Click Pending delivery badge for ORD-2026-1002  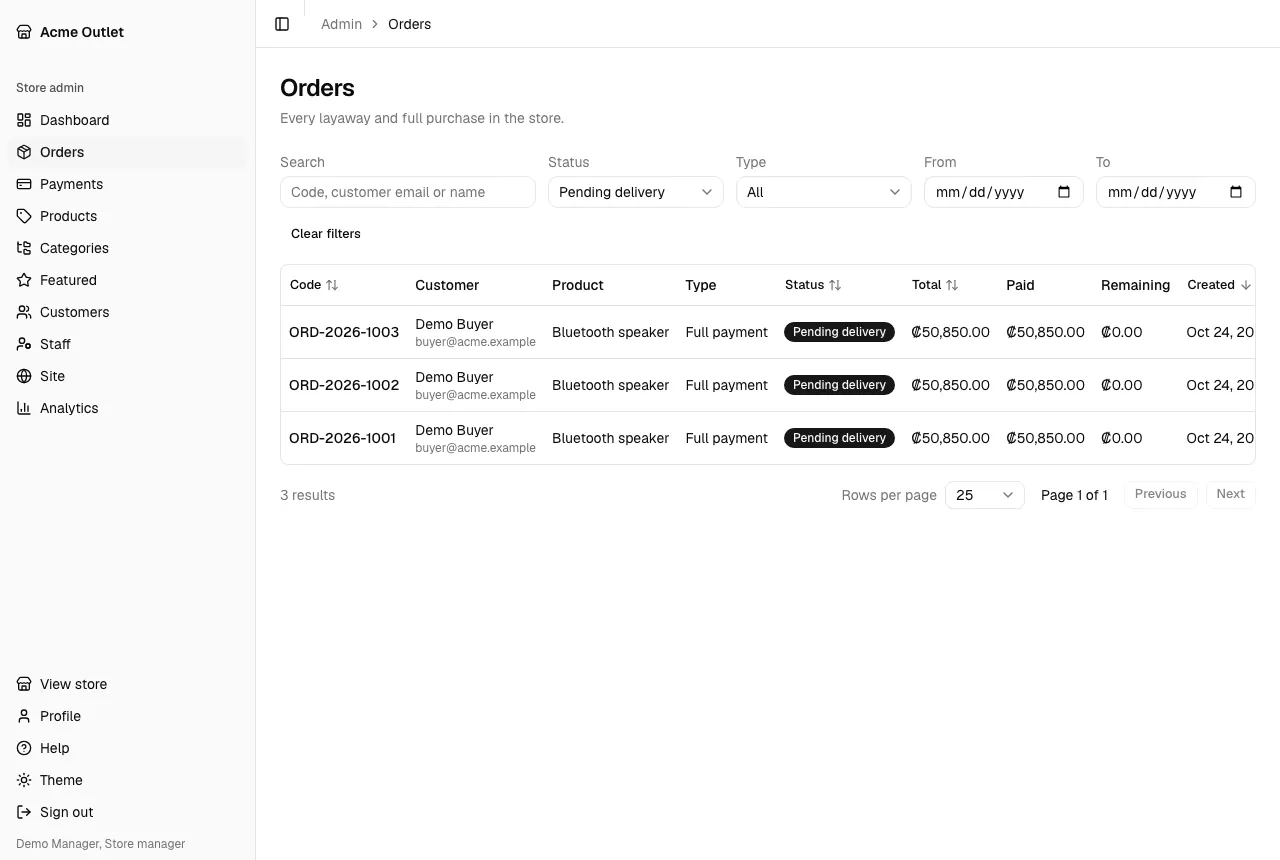point(839,385)
